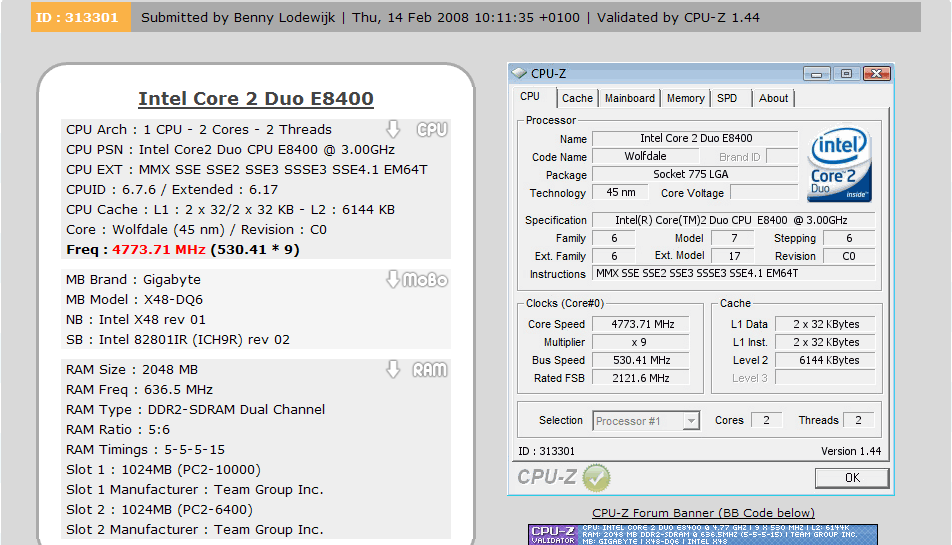
Task: Click the CPUID : 6.7.6 / Extended line
Action: pyautogui.click(x=172, y=189)
